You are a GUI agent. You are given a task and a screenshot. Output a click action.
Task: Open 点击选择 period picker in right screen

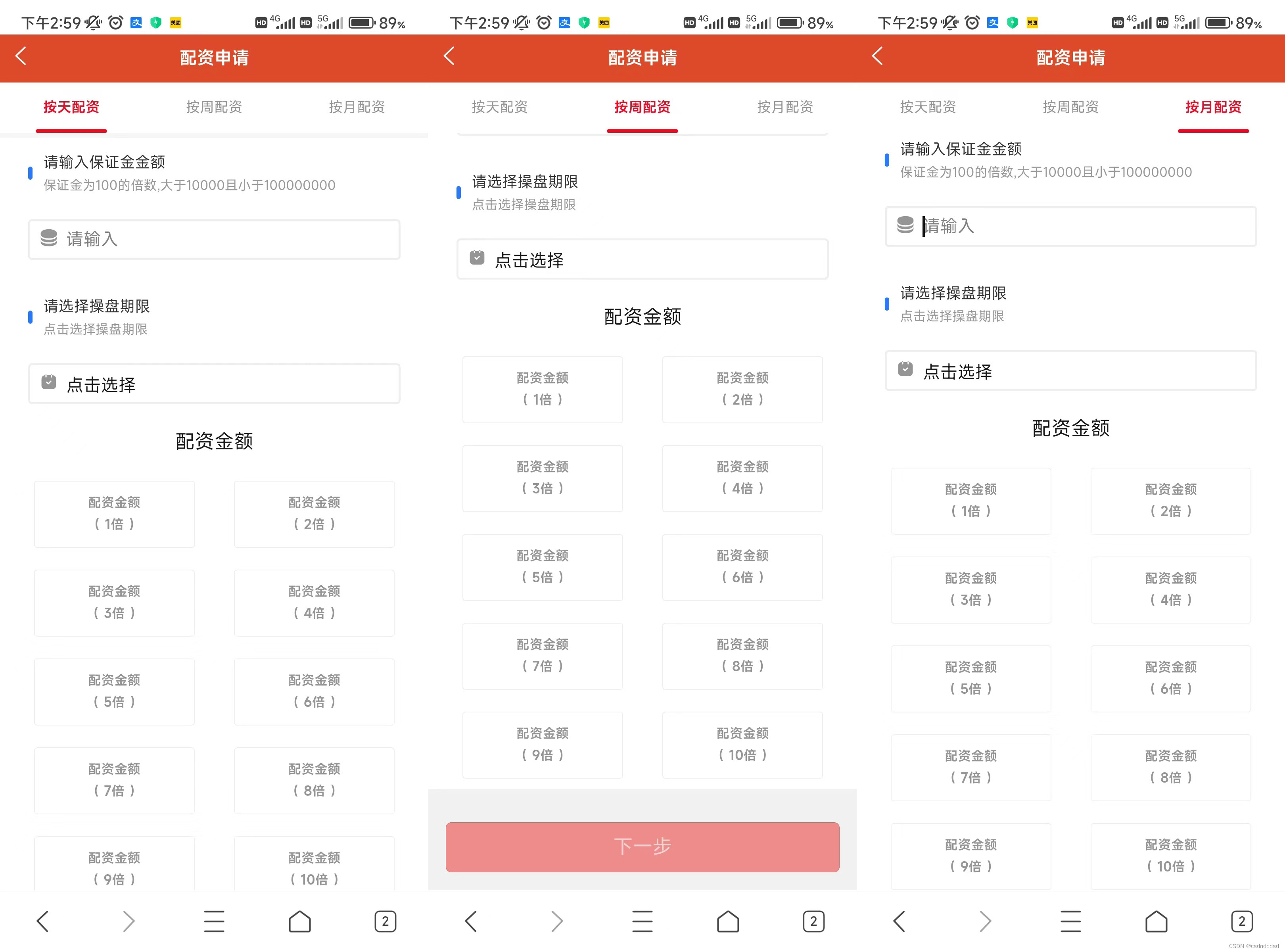[x=1071, y=371]
